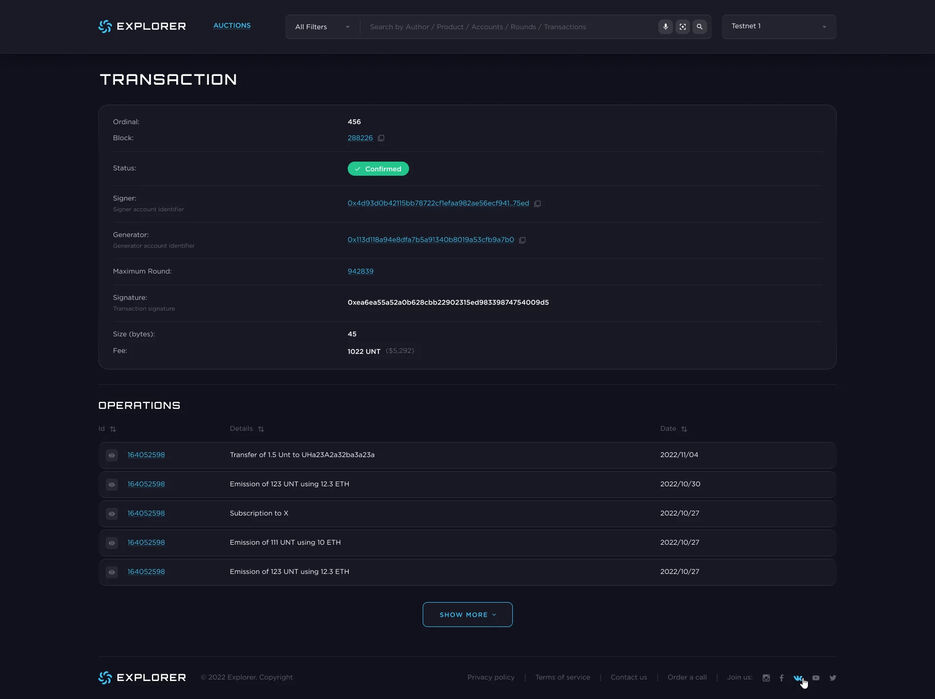This screenshot has height=699, width=935.
Task: Copy the generator address
Action: pos(522,240)
